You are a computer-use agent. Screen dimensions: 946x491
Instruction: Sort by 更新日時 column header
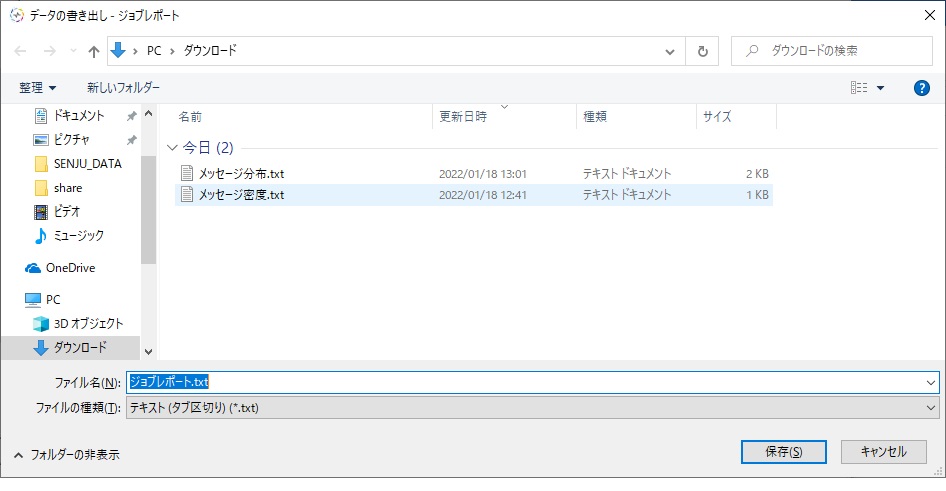point(463,116)
